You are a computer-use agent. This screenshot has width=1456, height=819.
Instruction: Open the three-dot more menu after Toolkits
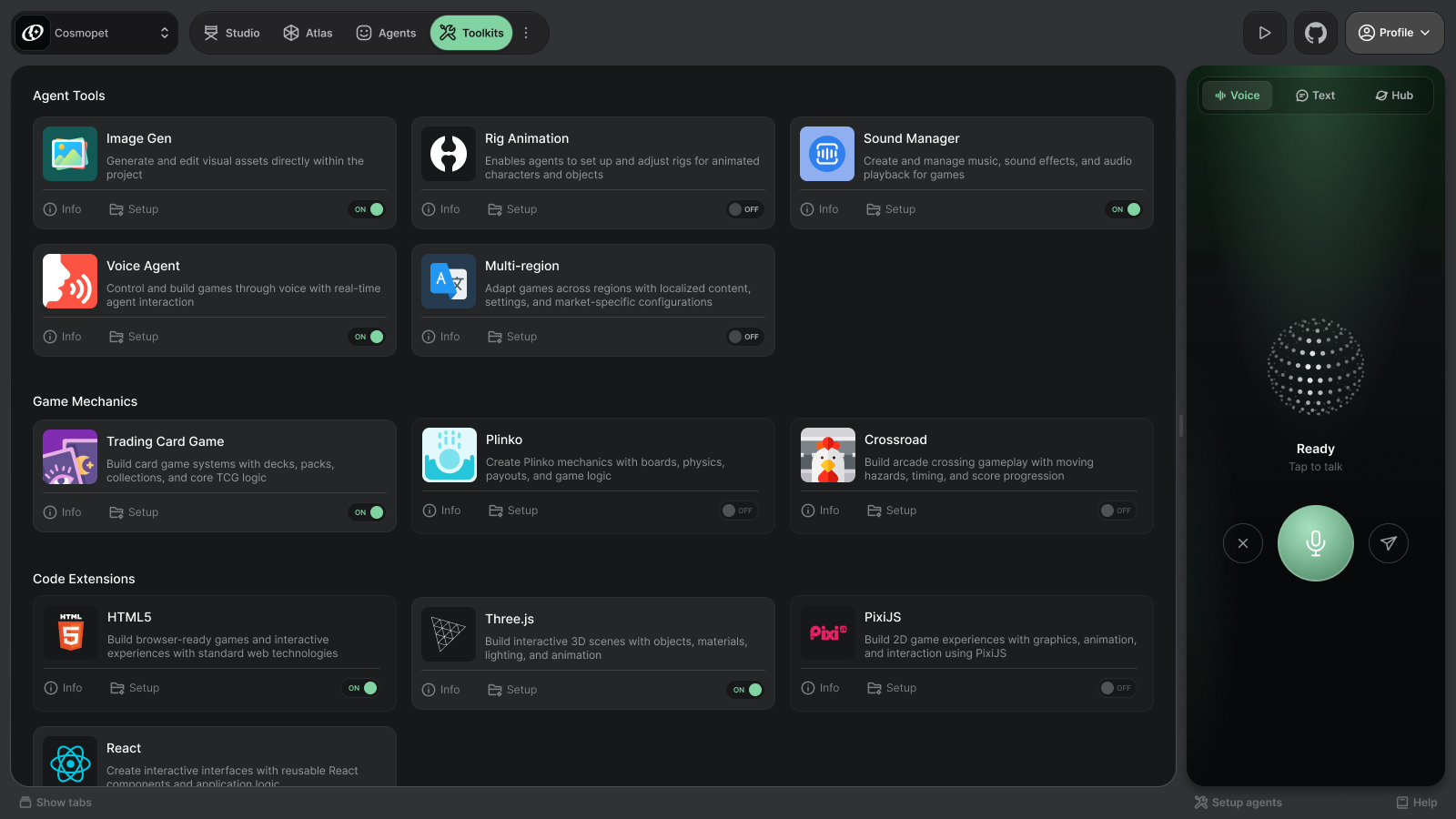pyautogui.click(x=526, y=33)
